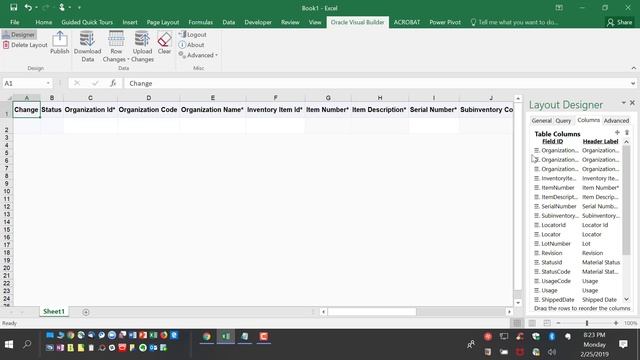The height and width of the screenshot is (360, 640).
Task: Select column C header
Action: pos(90,98)
